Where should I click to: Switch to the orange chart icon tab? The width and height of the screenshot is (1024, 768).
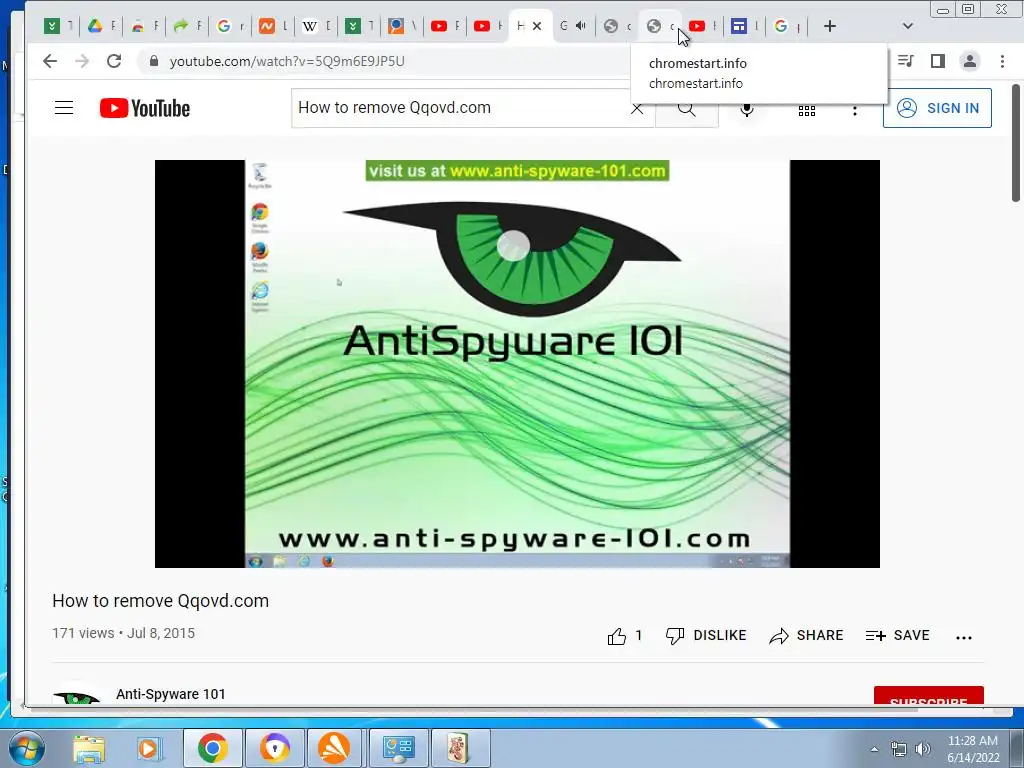pos(273,26)
